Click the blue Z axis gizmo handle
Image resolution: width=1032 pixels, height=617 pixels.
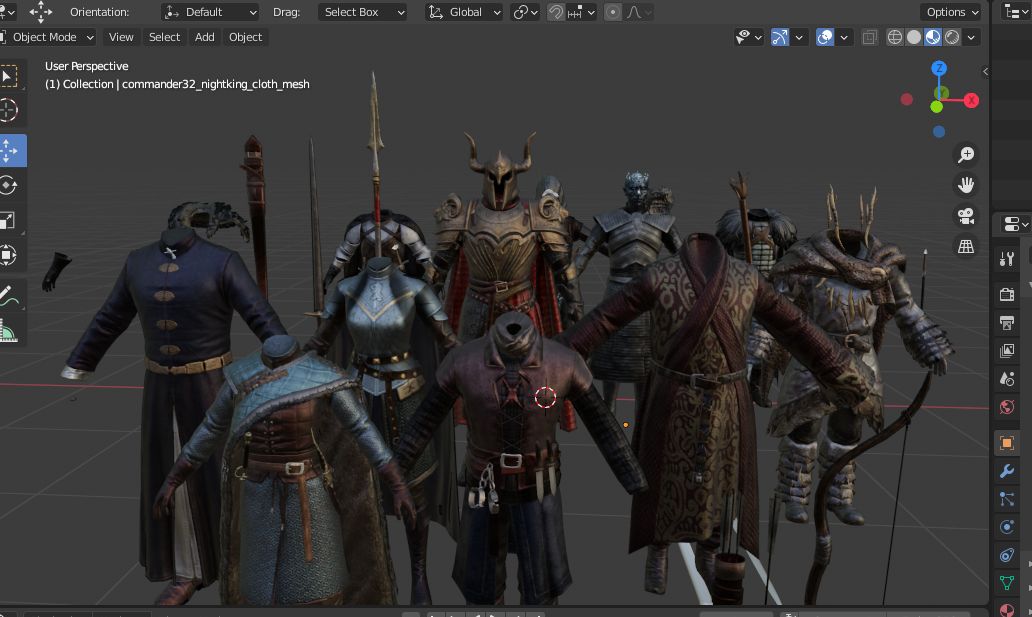tap(939, 68)
